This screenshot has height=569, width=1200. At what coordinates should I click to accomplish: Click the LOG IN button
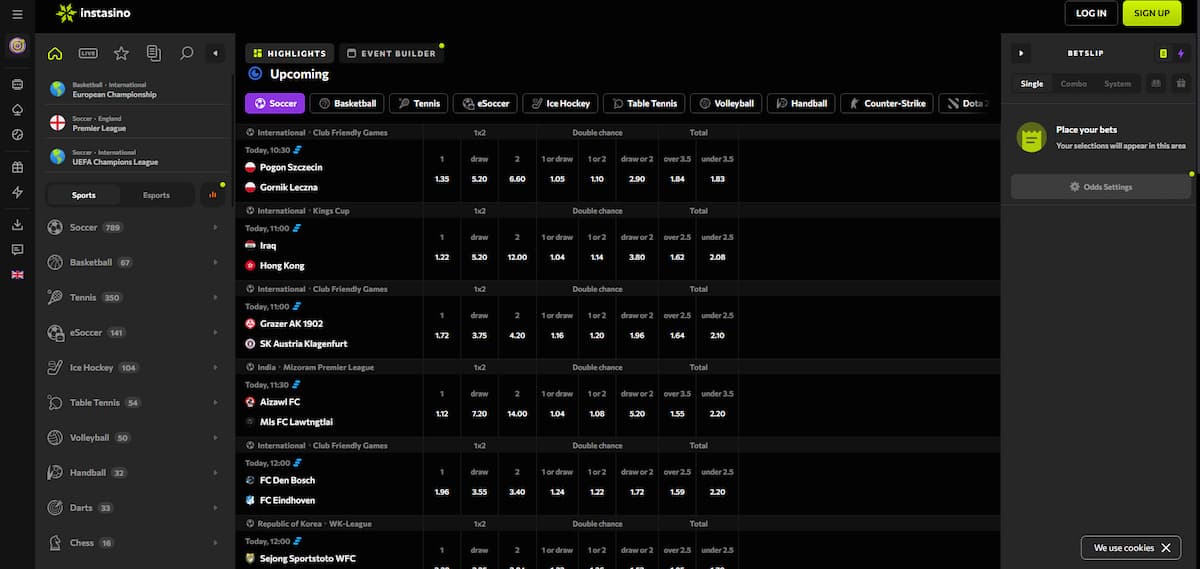point(1091,13)
